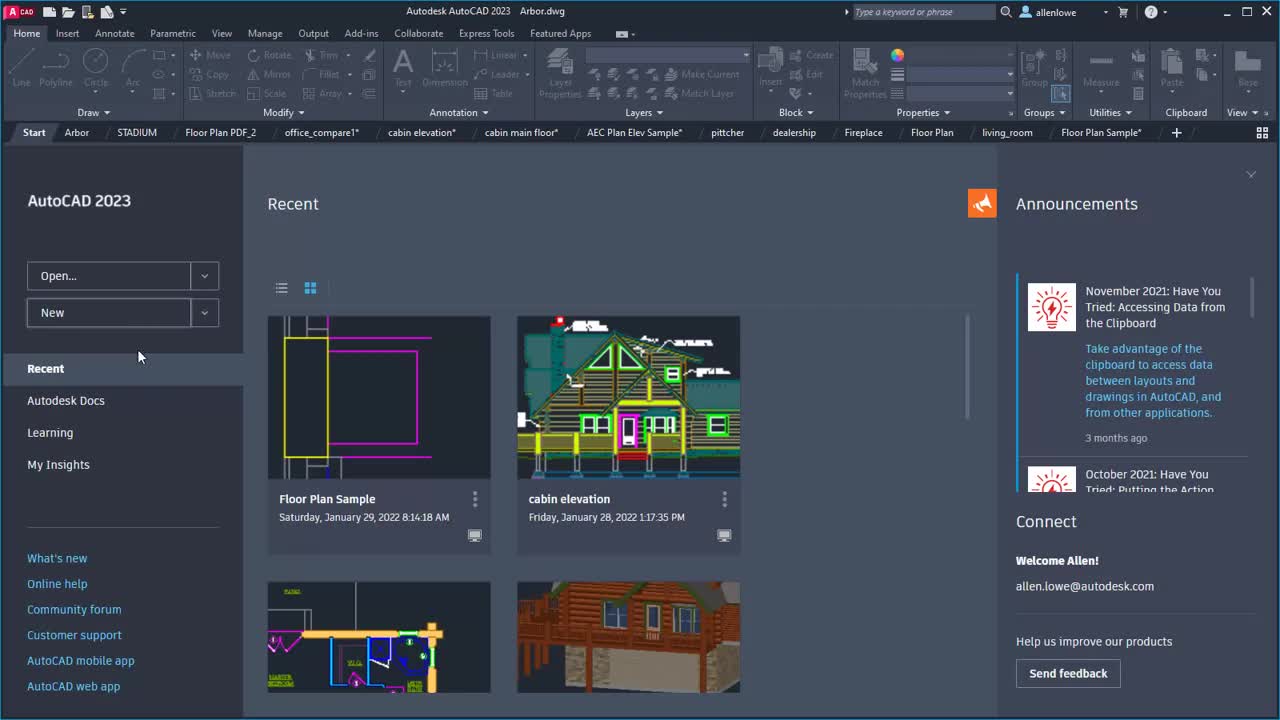Toggle the group selection button in Groups panel
This screenshot has height=720, width=1280.
coord(1061,93)
